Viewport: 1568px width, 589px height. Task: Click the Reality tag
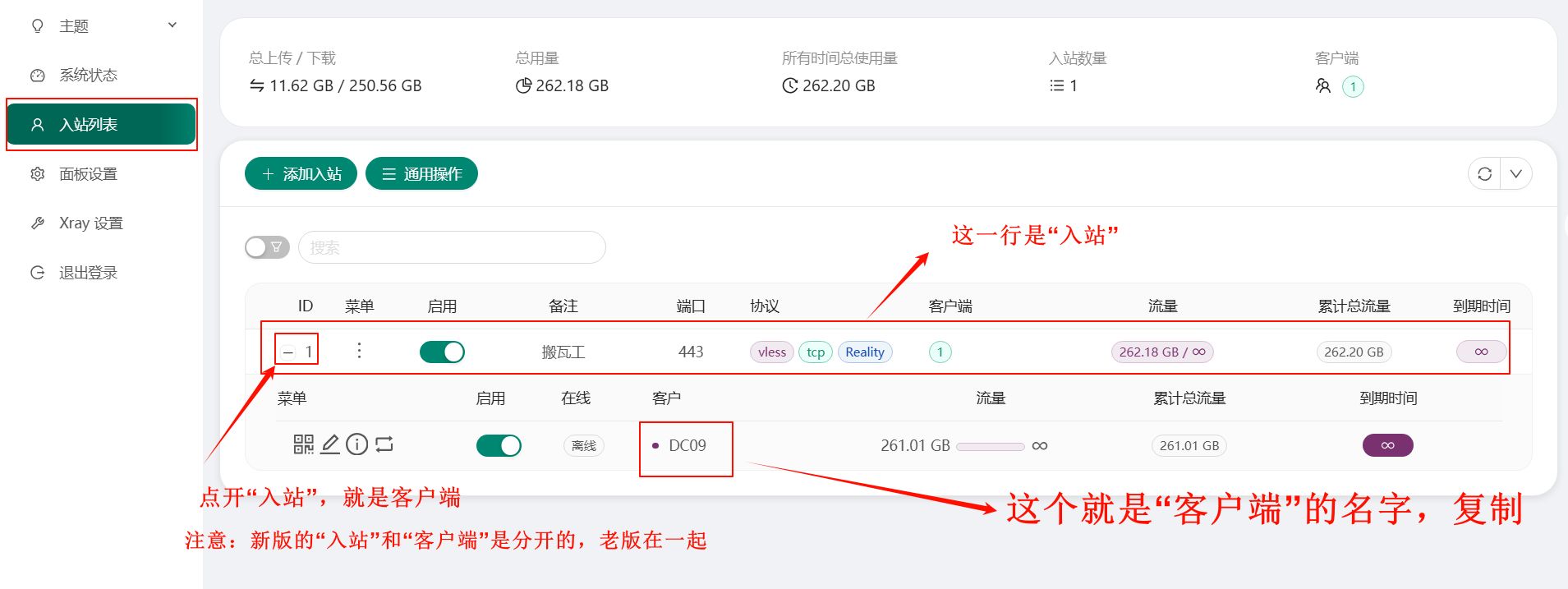tap(865, 352)
